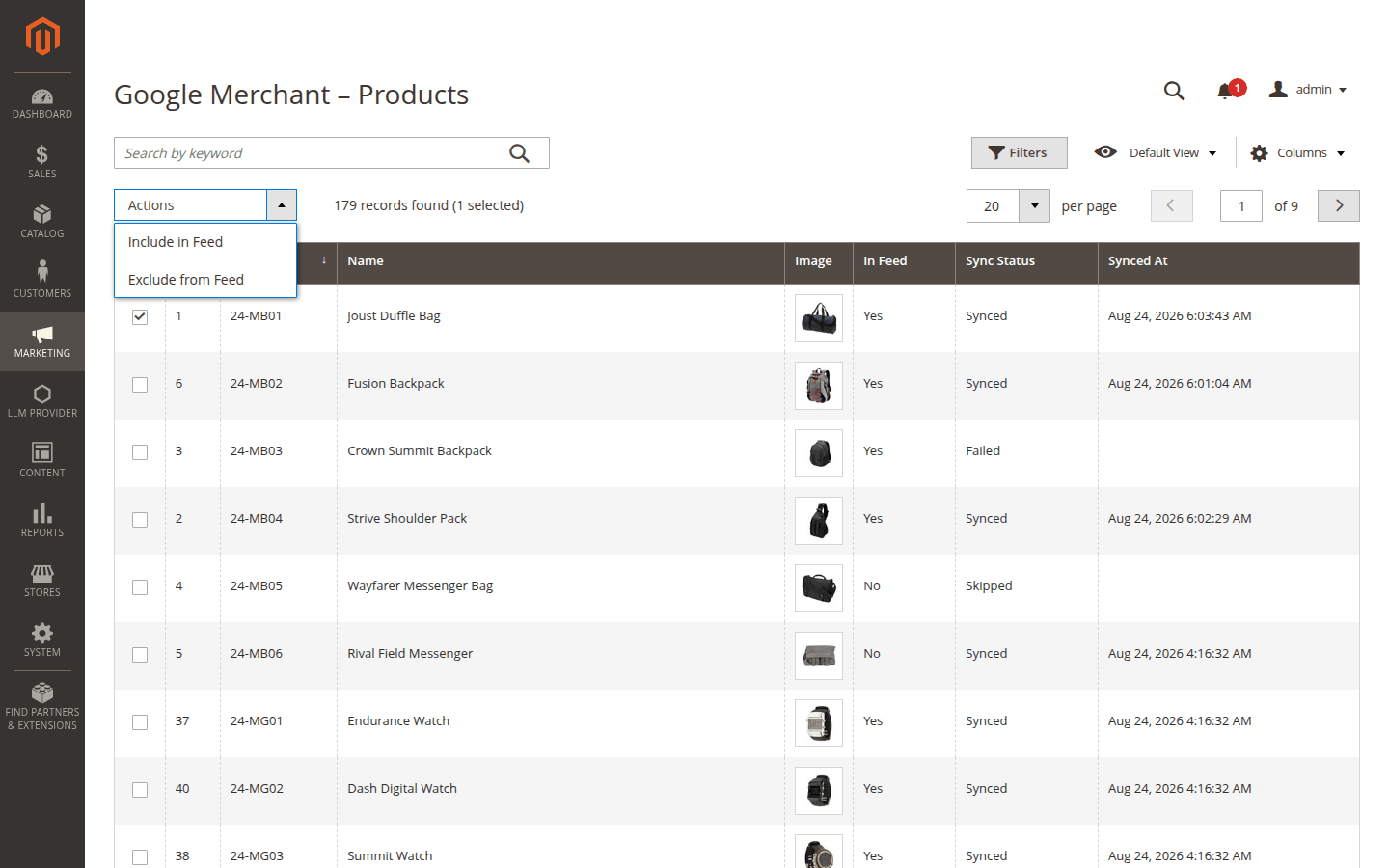Open the Dashboard sidebar menu
Viewport: 1389px width, 868px height.
pos(42,104)
